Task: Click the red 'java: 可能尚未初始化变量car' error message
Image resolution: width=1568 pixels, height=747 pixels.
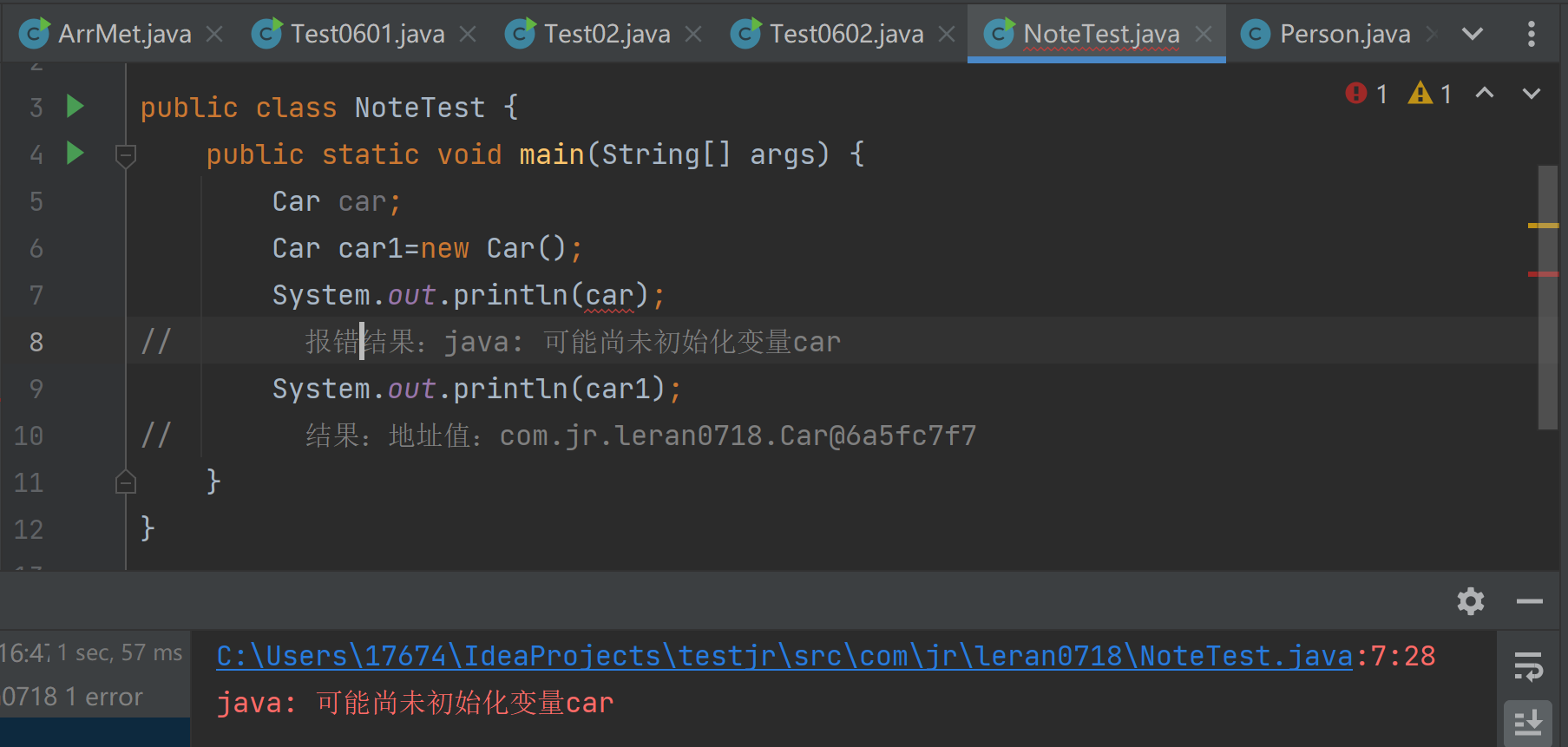Action: (x=415, y=703)
